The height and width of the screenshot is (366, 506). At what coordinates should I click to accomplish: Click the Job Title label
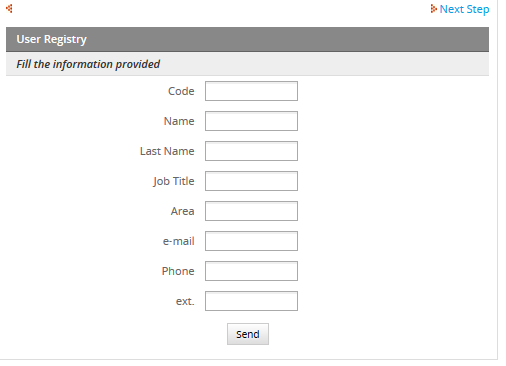pyautogui.click(x=174, y=181)
